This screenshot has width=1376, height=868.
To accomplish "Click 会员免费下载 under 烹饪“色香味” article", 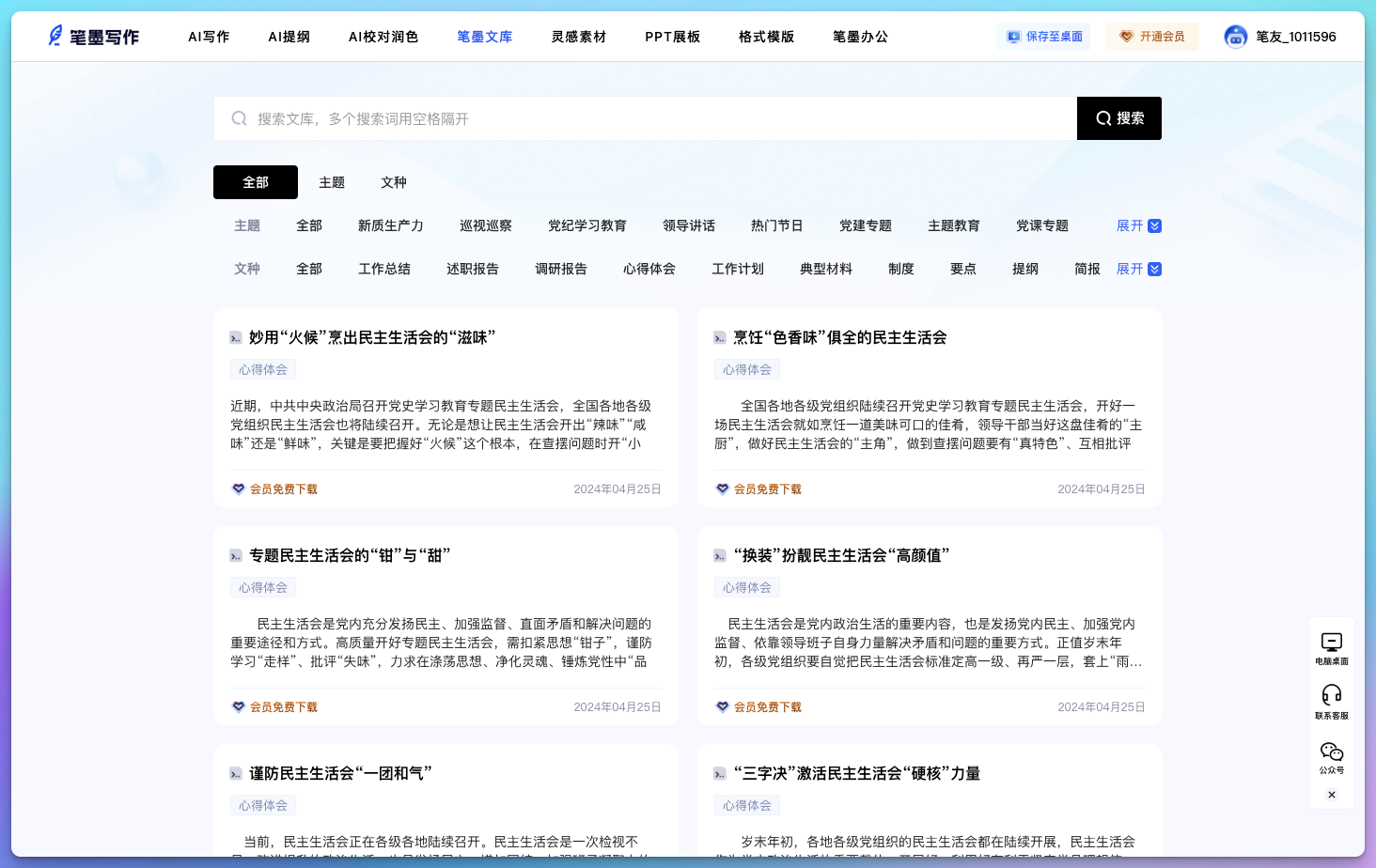I will [766, 489].
